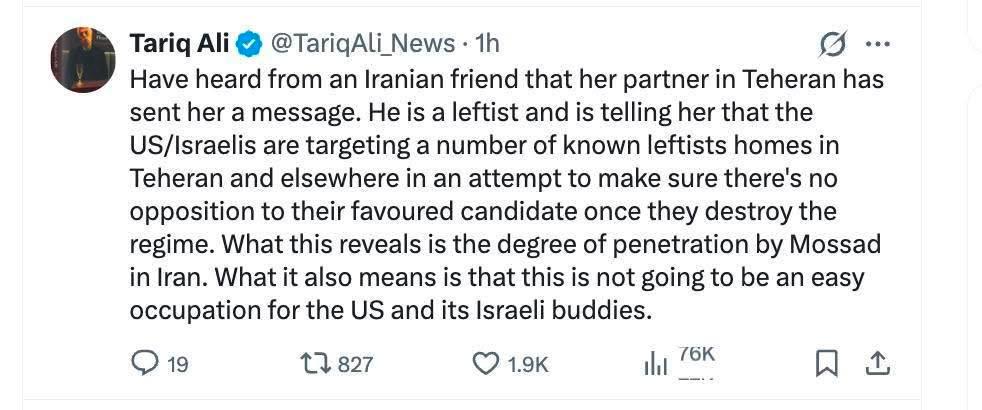Image resolution: width=982 pixels, height=410 pixels.
Task: Click the "76K" views count
Action: tap(697, 354)
